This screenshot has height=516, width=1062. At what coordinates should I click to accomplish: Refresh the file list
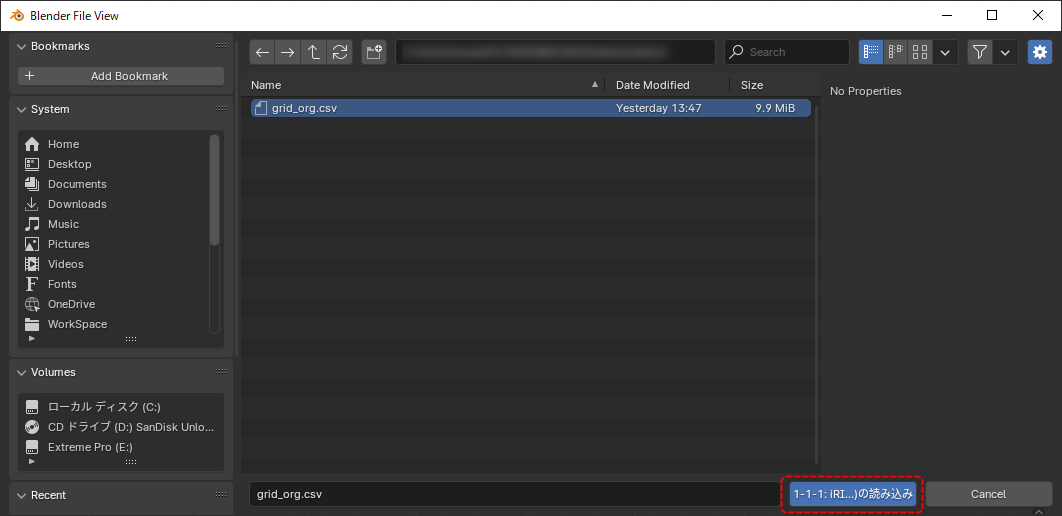pos(339,52)
